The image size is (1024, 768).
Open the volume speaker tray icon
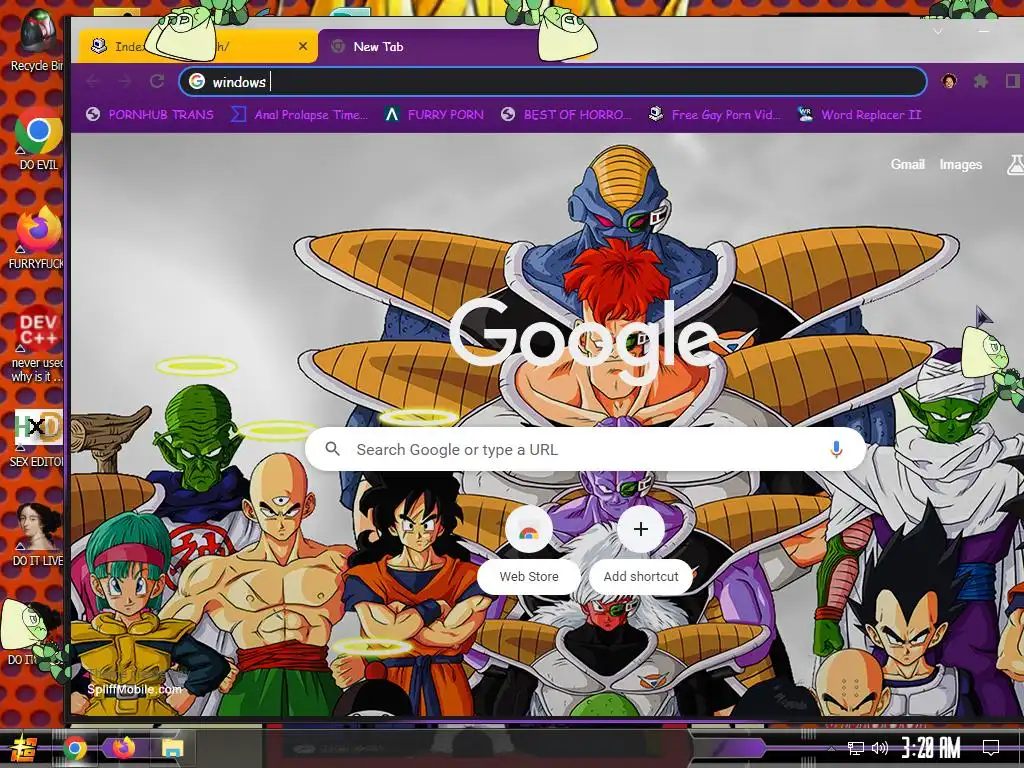tap(880, 748)
